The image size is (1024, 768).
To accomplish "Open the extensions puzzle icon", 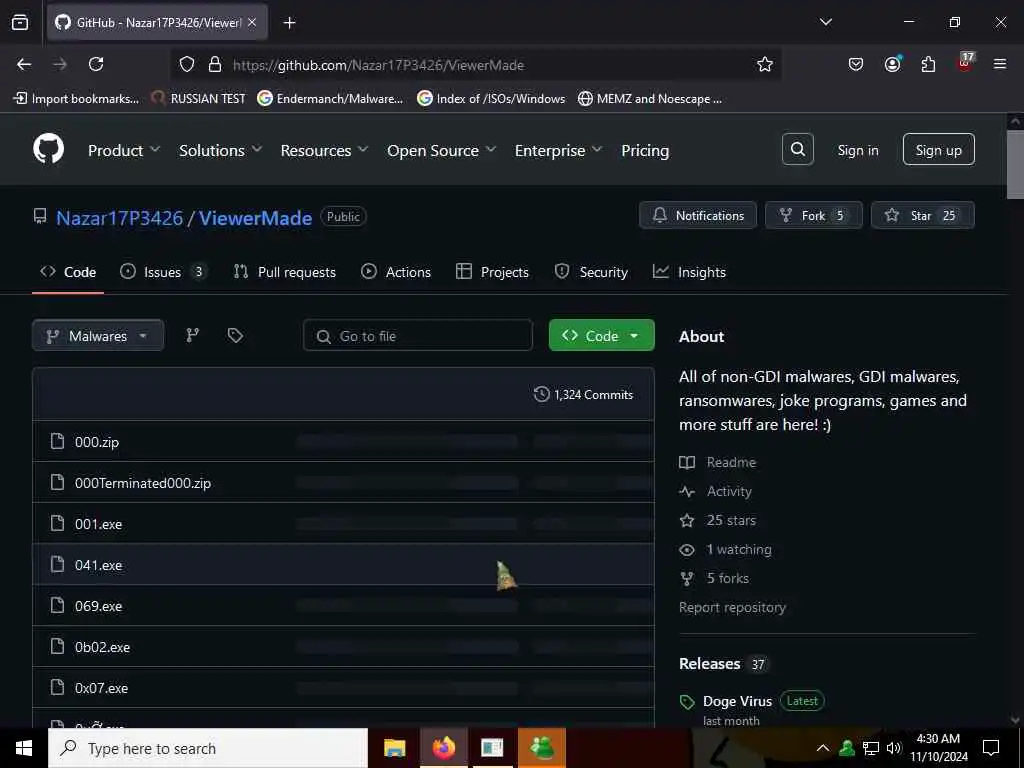I will coord(928,64).
